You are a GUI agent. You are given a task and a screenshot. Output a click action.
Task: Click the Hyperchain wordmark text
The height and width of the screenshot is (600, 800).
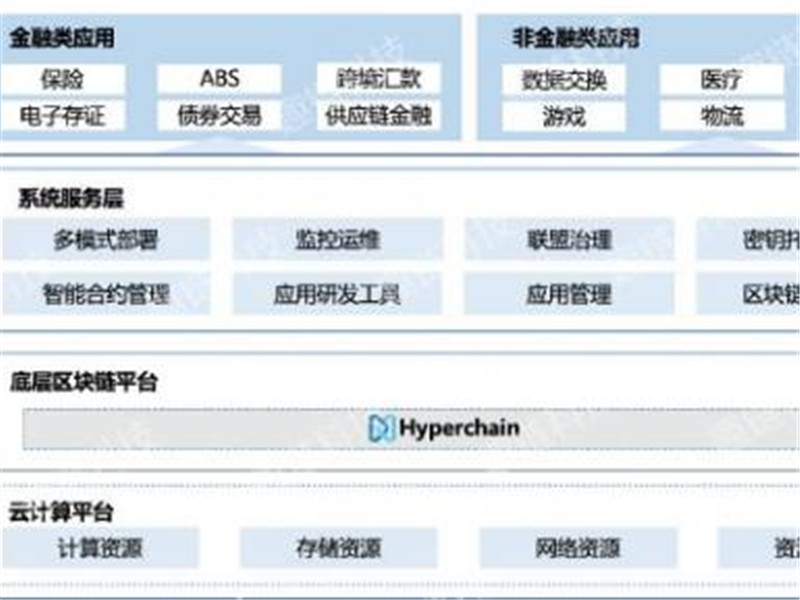(x=459, y=429)
